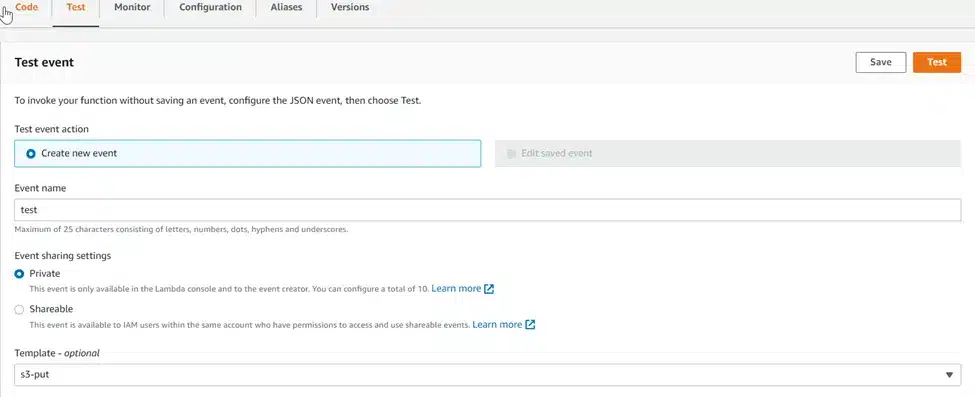
Task: Click the Template dropdown arrow icon
Action: tap(949, 375)
